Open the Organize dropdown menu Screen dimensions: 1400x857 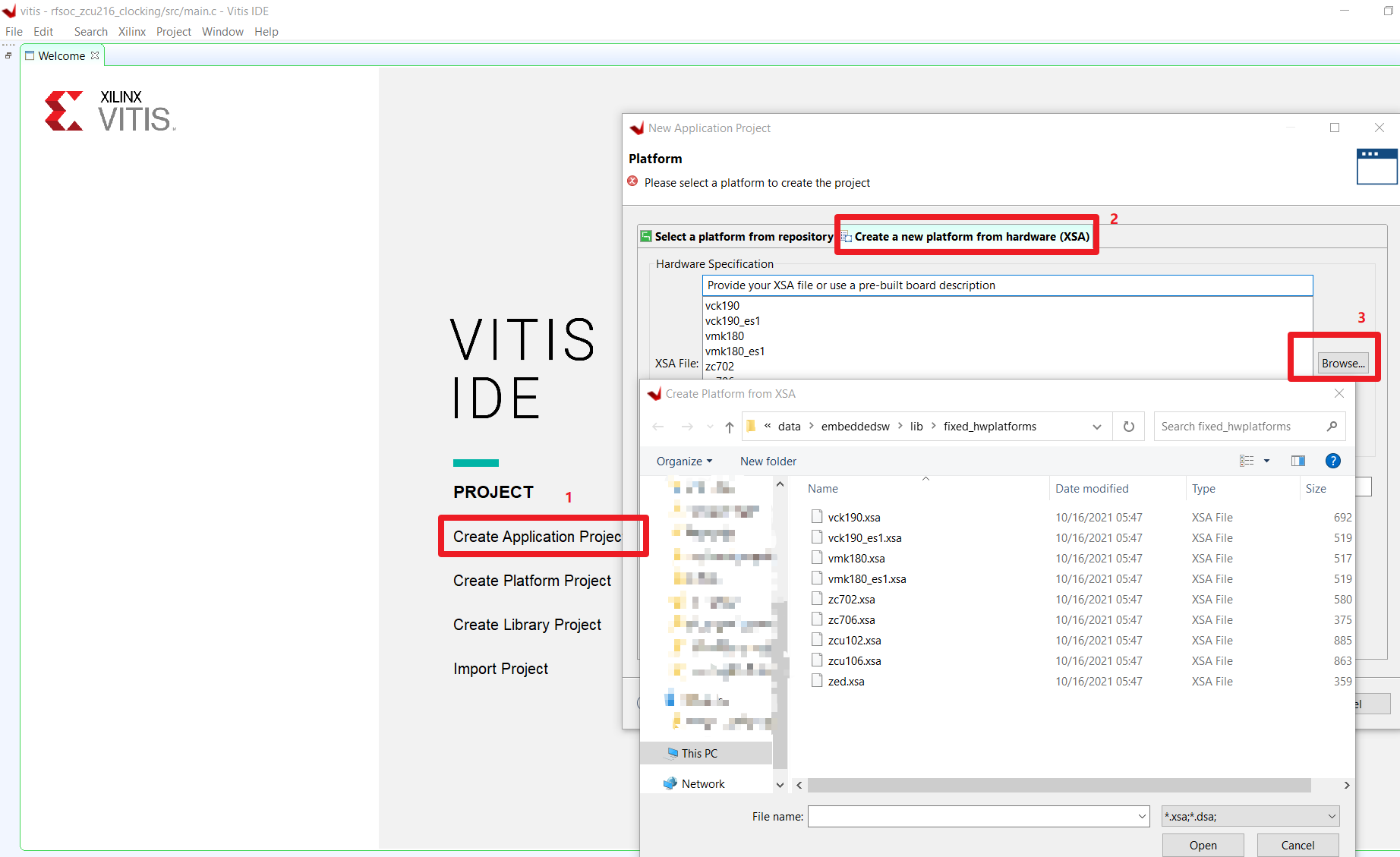684,461
